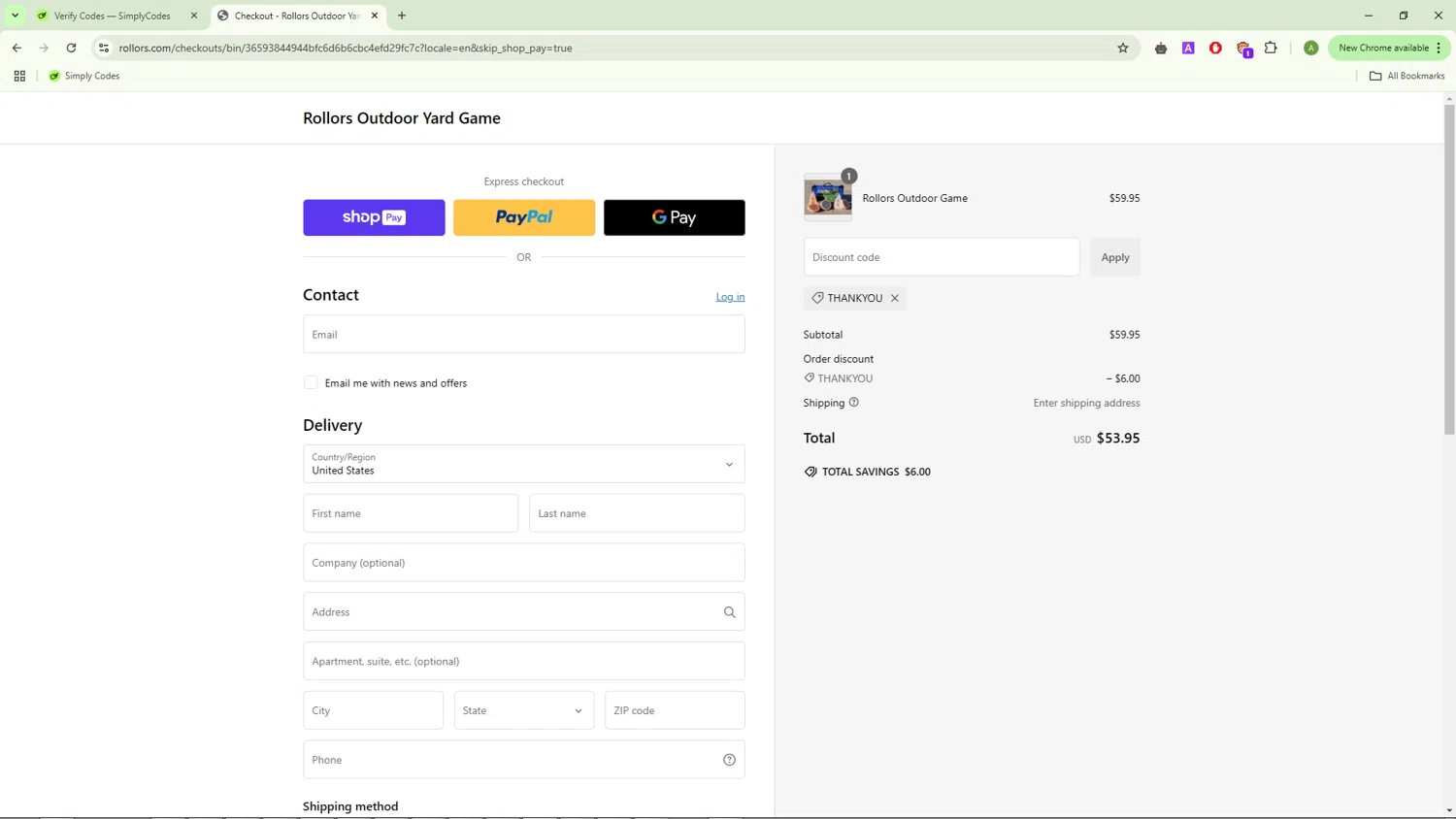Click the ZIP code field

pos(675,710)
